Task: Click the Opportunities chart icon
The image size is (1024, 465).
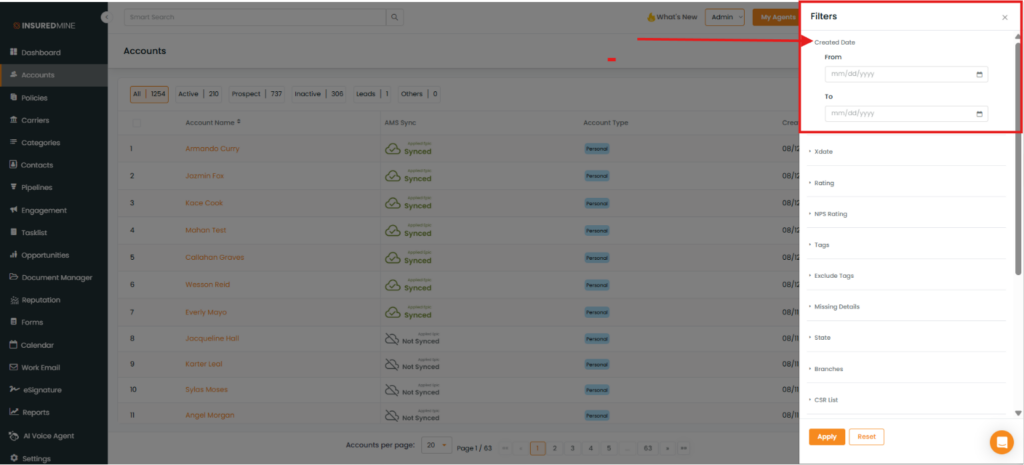Action: click(x=14, y=255)
